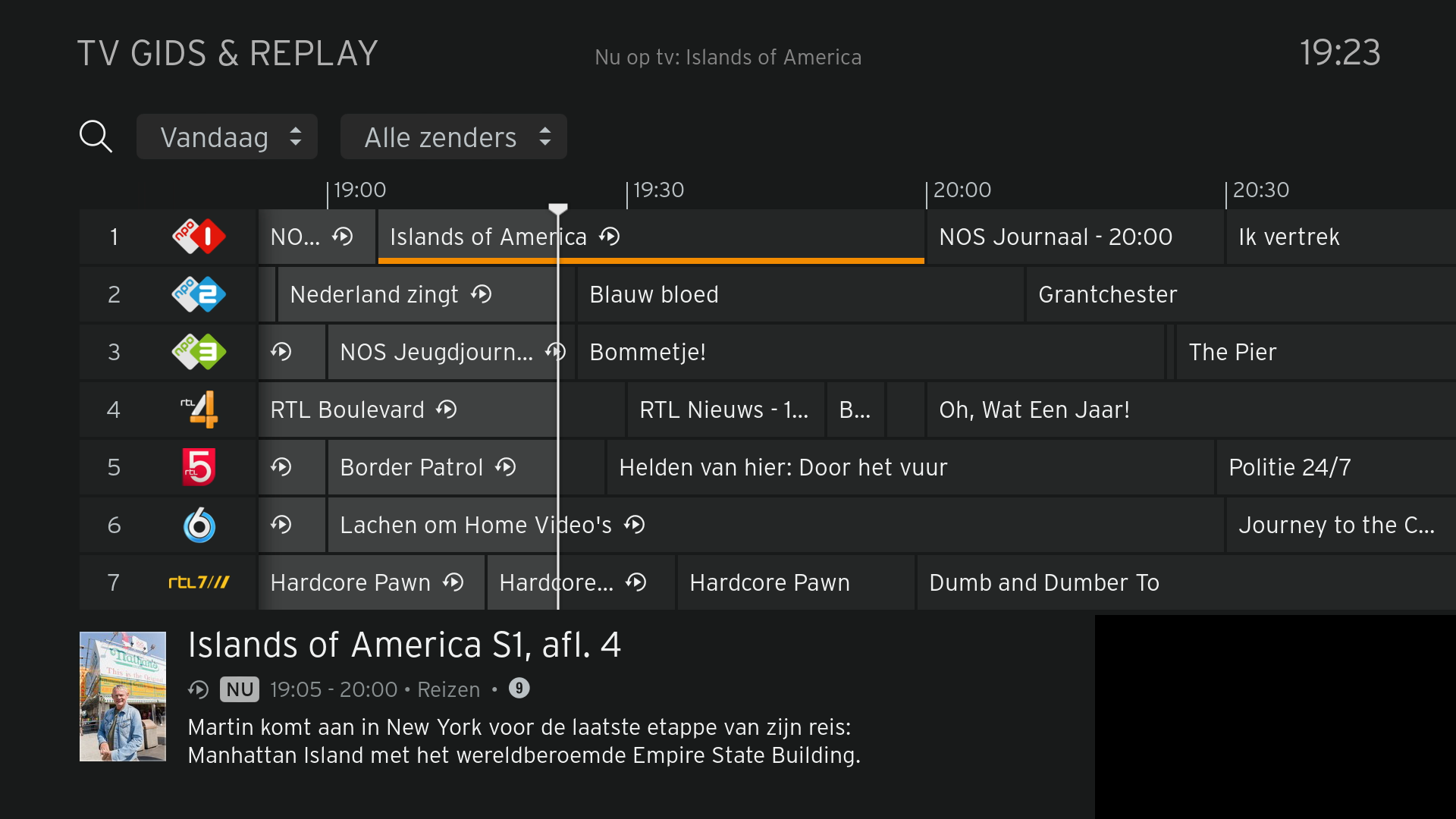Select Hardcore Pawn starting after 19:30
Viewport: 1456px width, 819px height.
tap(795, 582)
